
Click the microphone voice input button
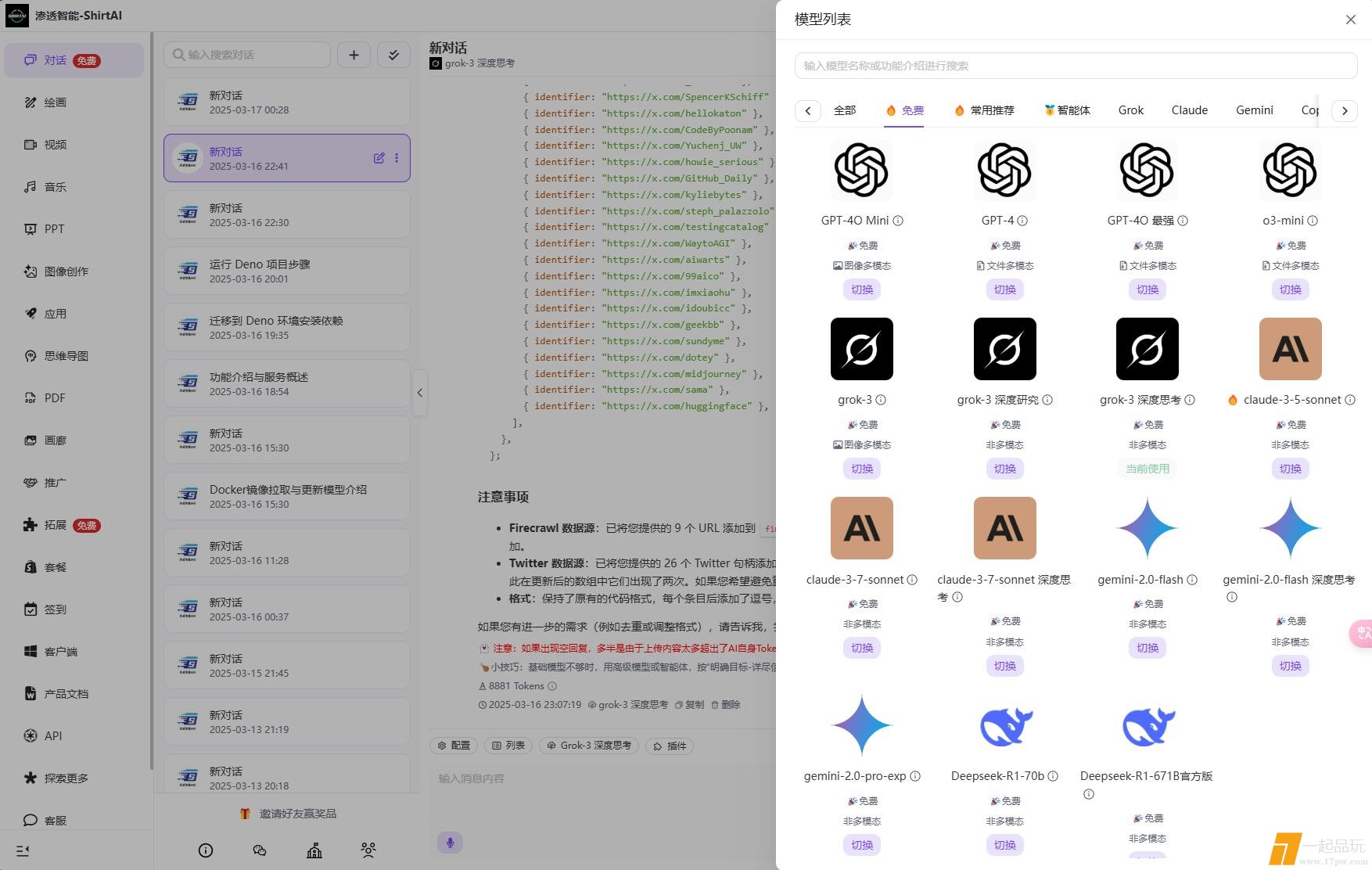(450, 843)
